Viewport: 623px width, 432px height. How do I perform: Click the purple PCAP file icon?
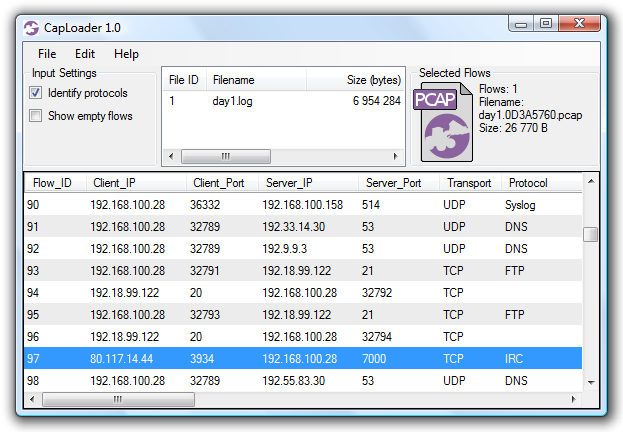point(443,122)
